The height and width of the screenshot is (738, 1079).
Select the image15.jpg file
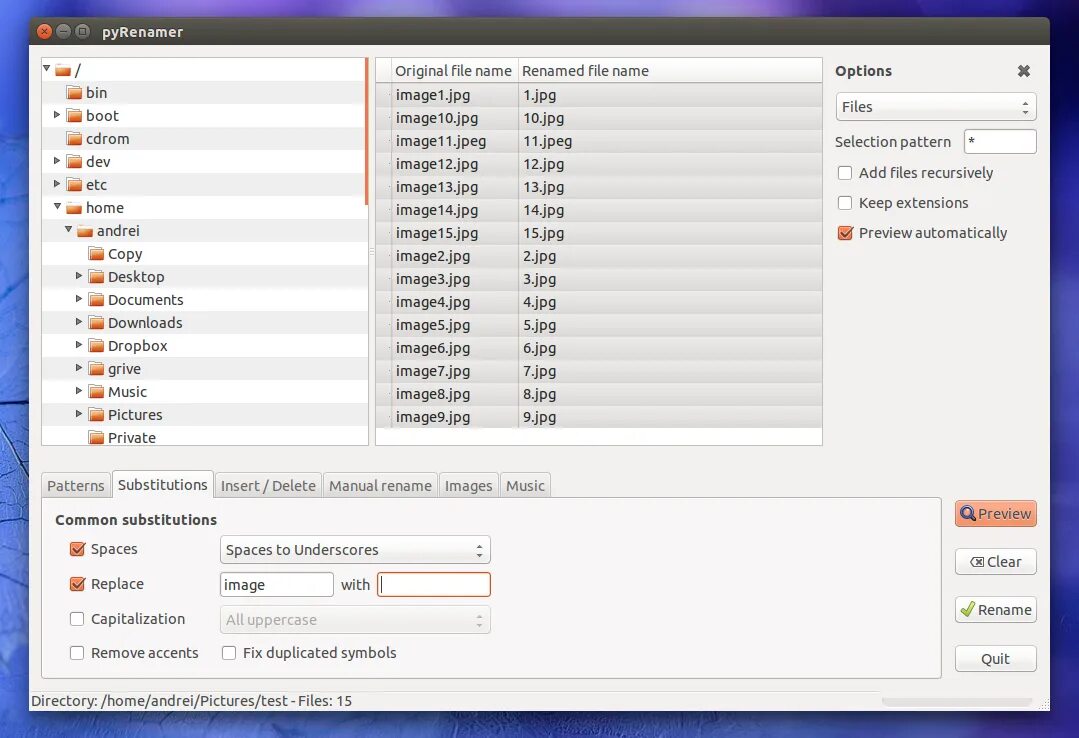tap(599, 233)
